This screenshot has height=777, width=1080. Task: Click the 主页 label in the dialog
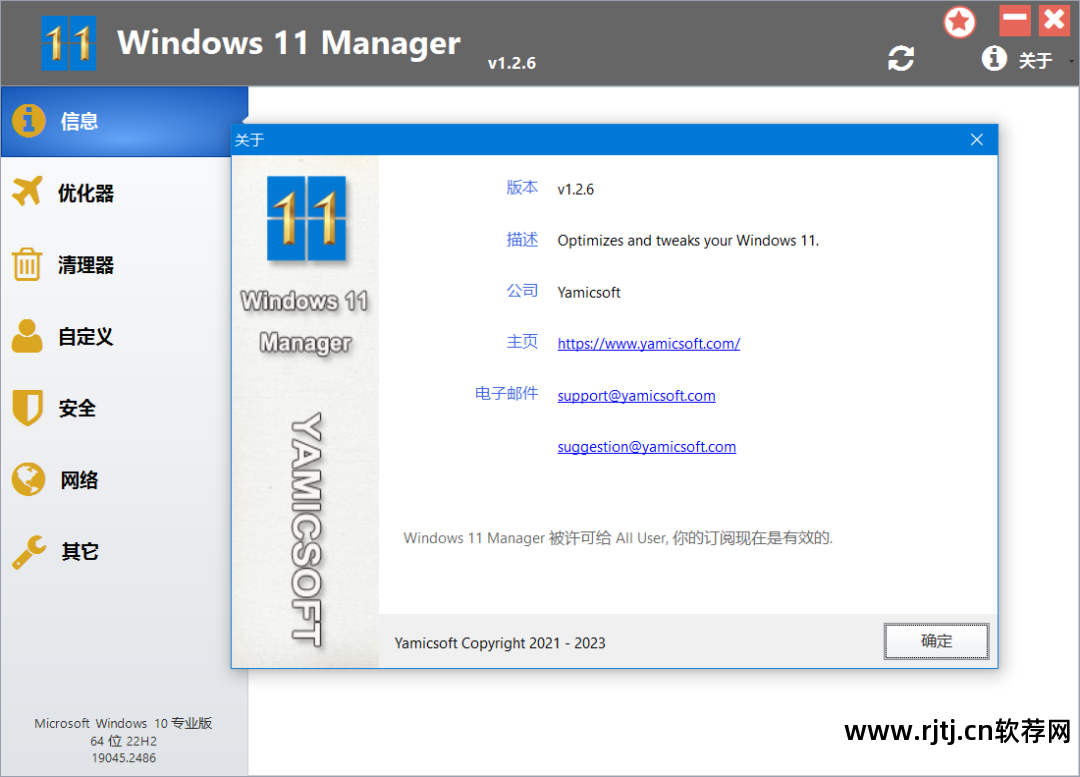[522, 342]
